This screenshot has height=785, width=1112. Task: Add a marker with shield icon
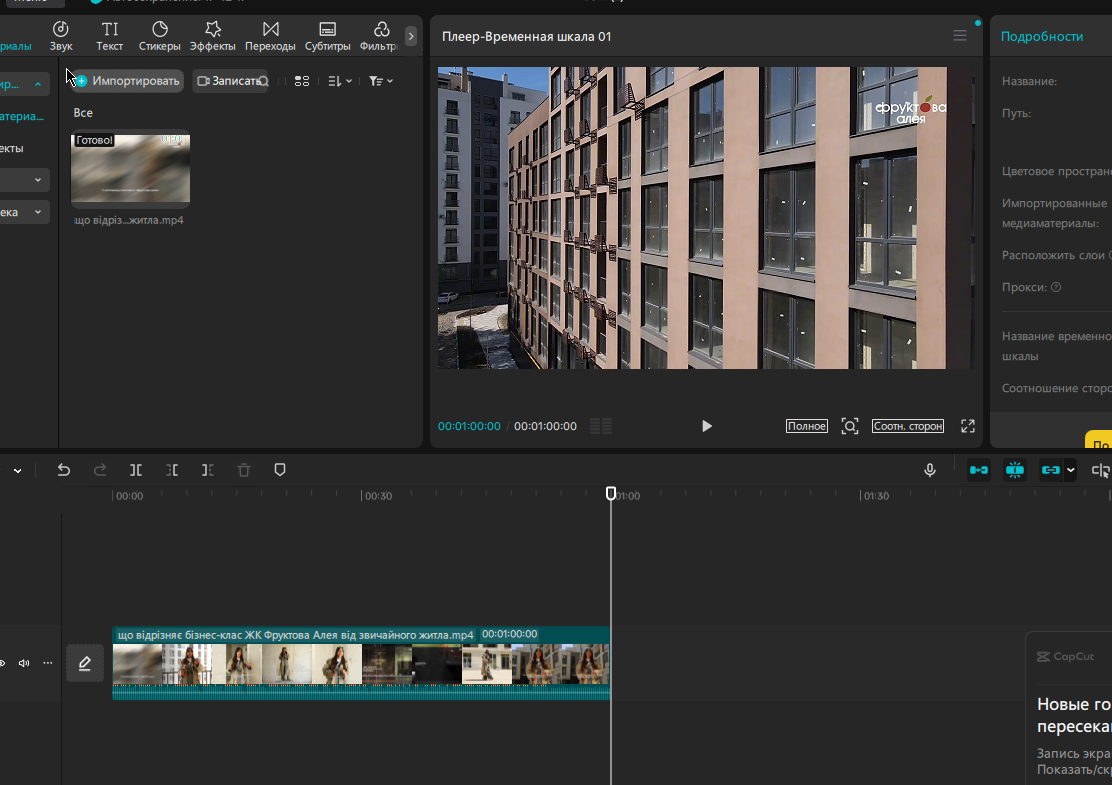click(x=280, y=470)
